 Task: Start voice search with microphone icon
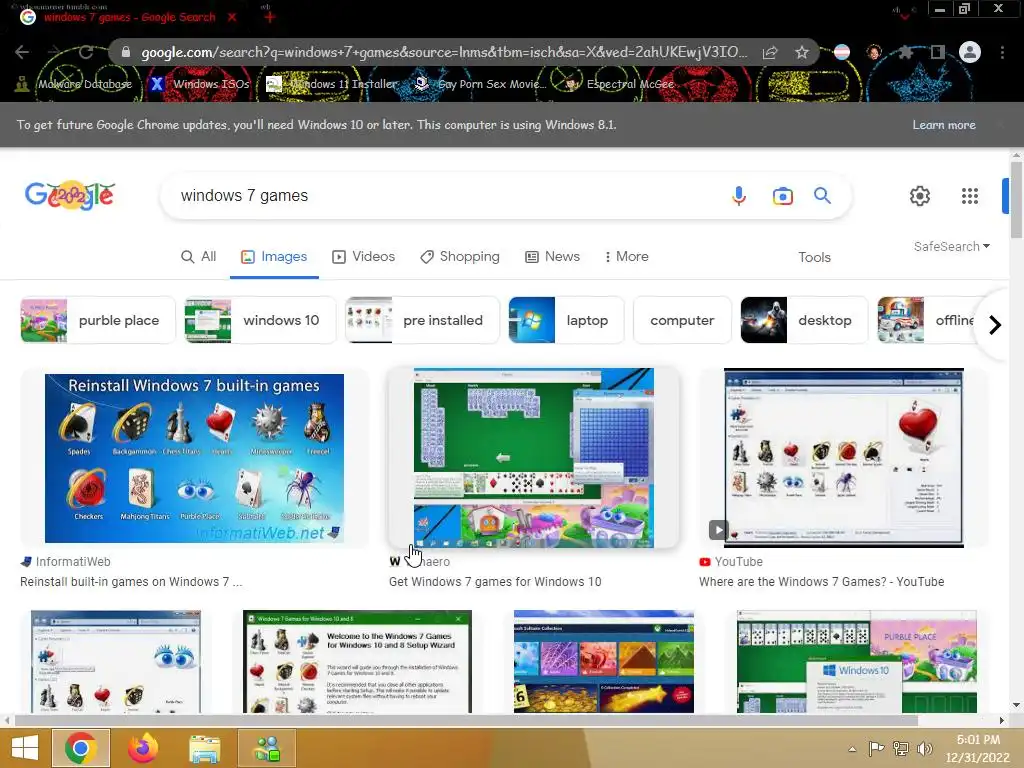coord(739,195)
